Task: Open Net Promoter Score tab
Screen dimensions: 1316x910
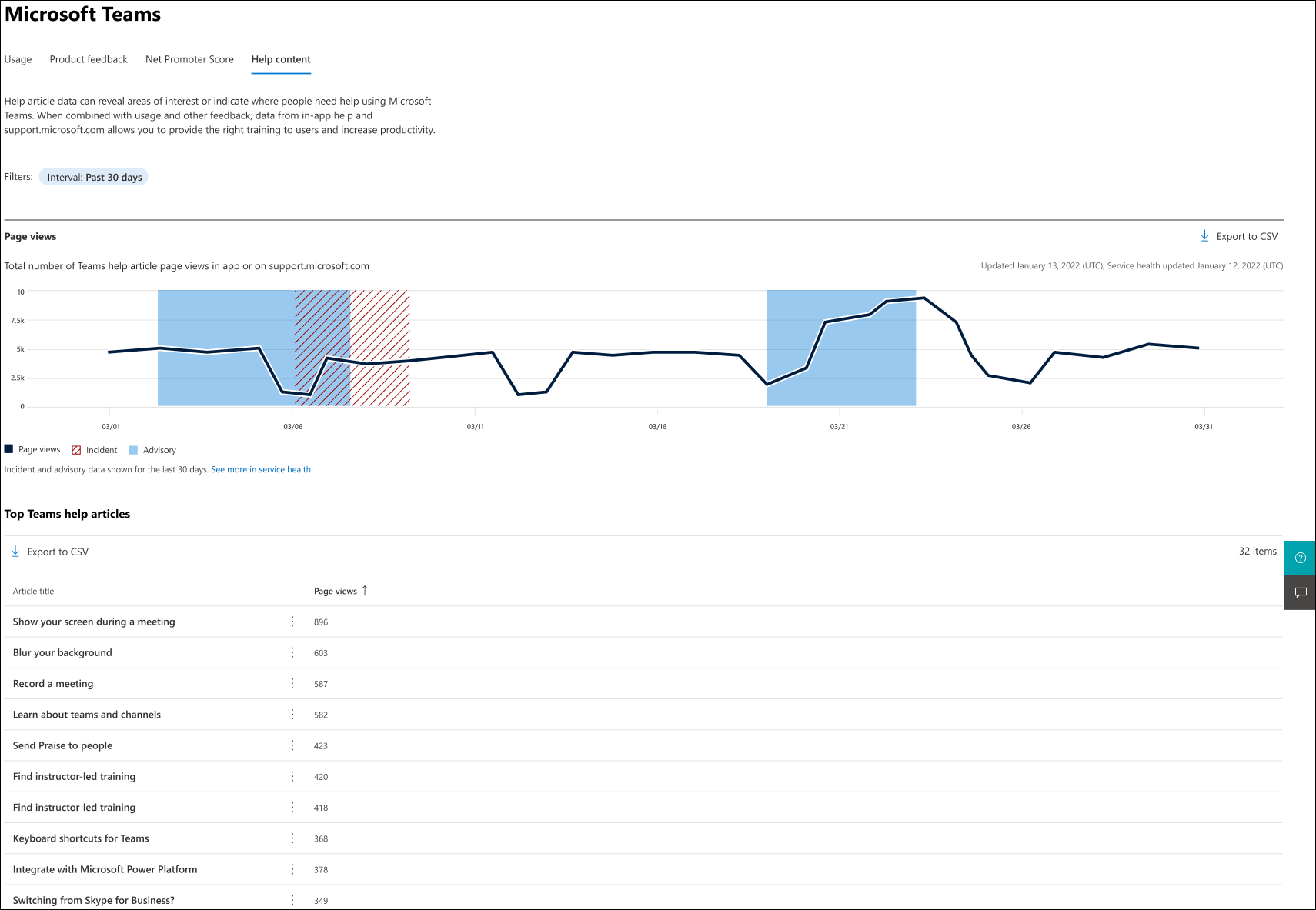Action: tap(189, 59)
